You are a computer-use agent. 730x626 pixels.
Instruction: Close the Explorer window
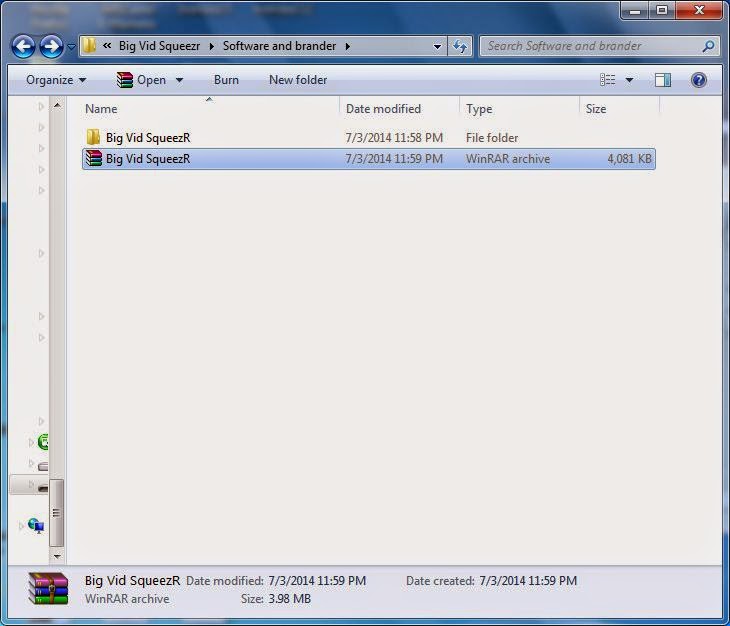(x=699, y=10)
